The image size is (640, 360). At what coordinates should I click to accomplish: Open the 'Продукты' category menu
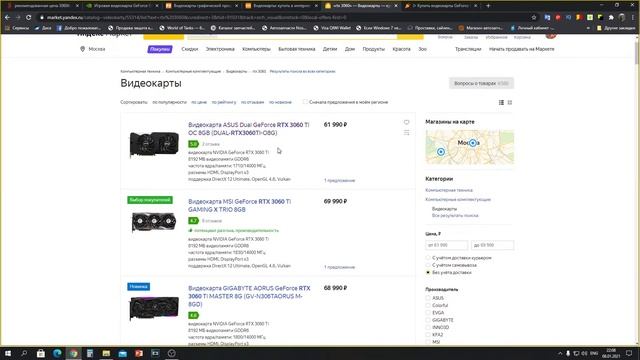coord(373,49)
